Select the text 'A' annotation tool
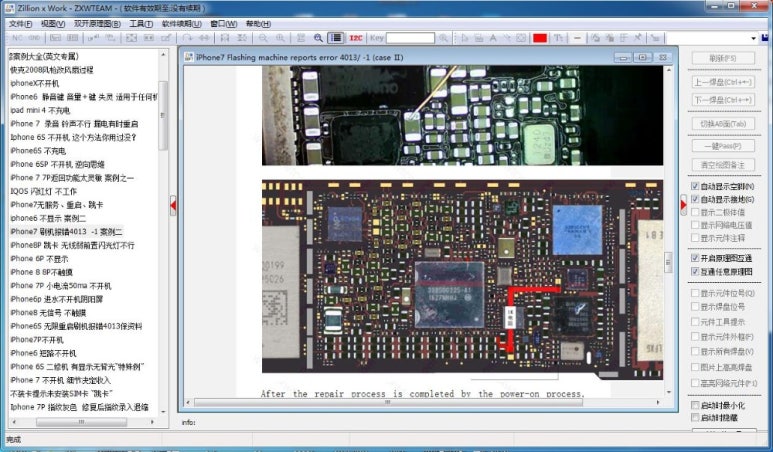This screenshot has height=452, width=773. point(492,38)
